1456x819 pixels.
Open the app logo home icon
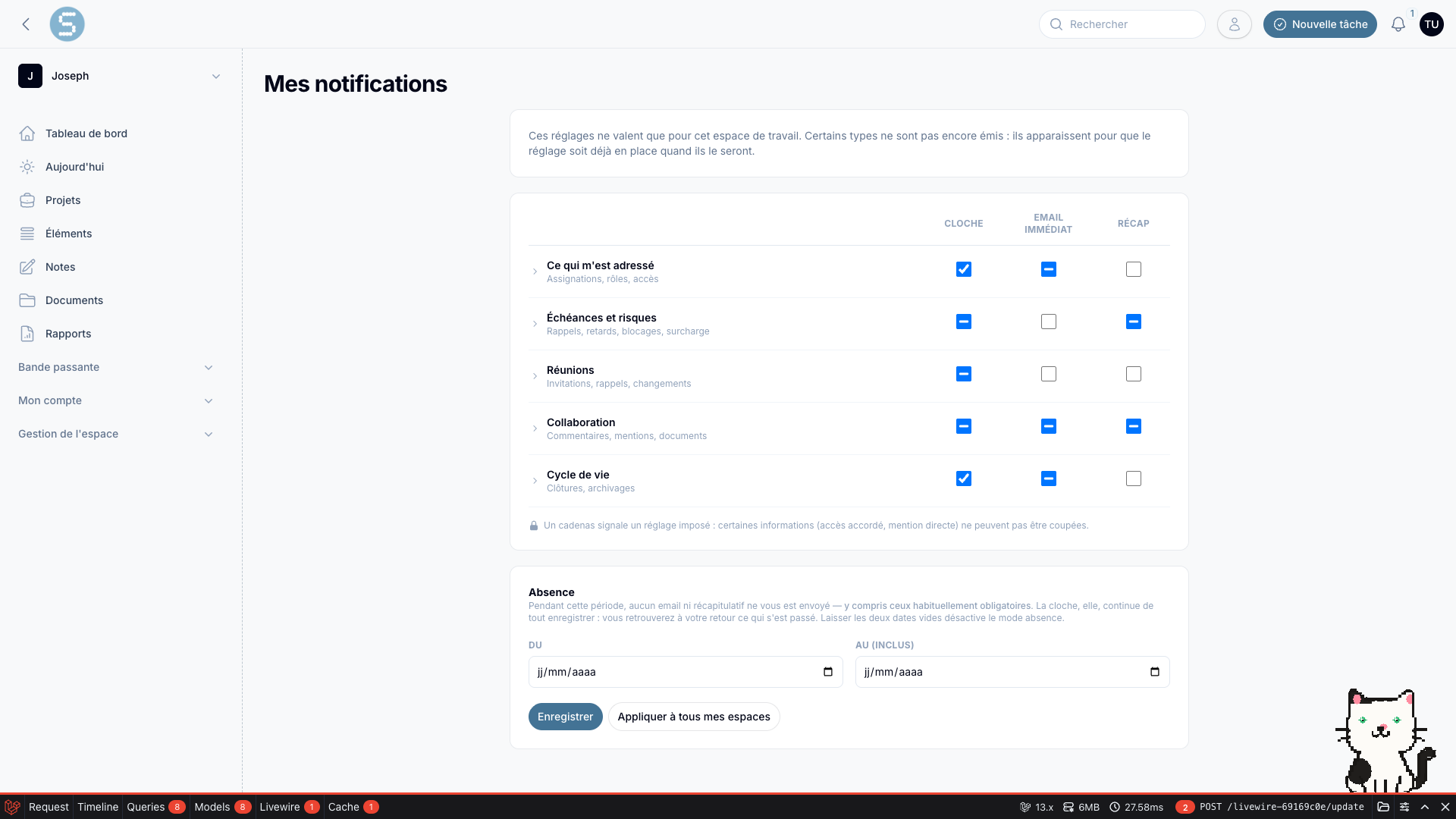point(67,24)
